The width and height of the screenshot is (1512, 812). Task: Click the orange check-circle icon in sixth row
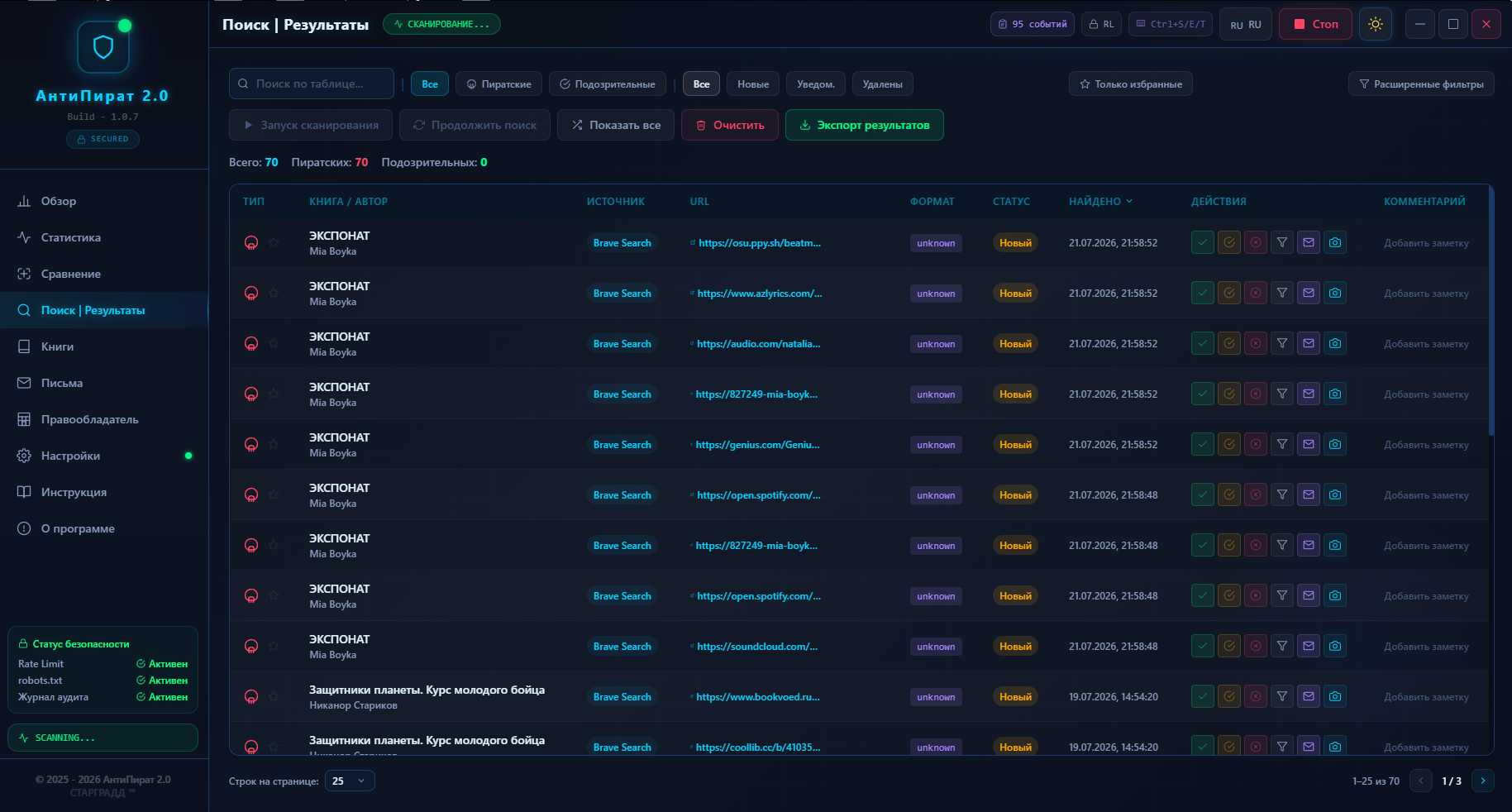point(1229,494)
